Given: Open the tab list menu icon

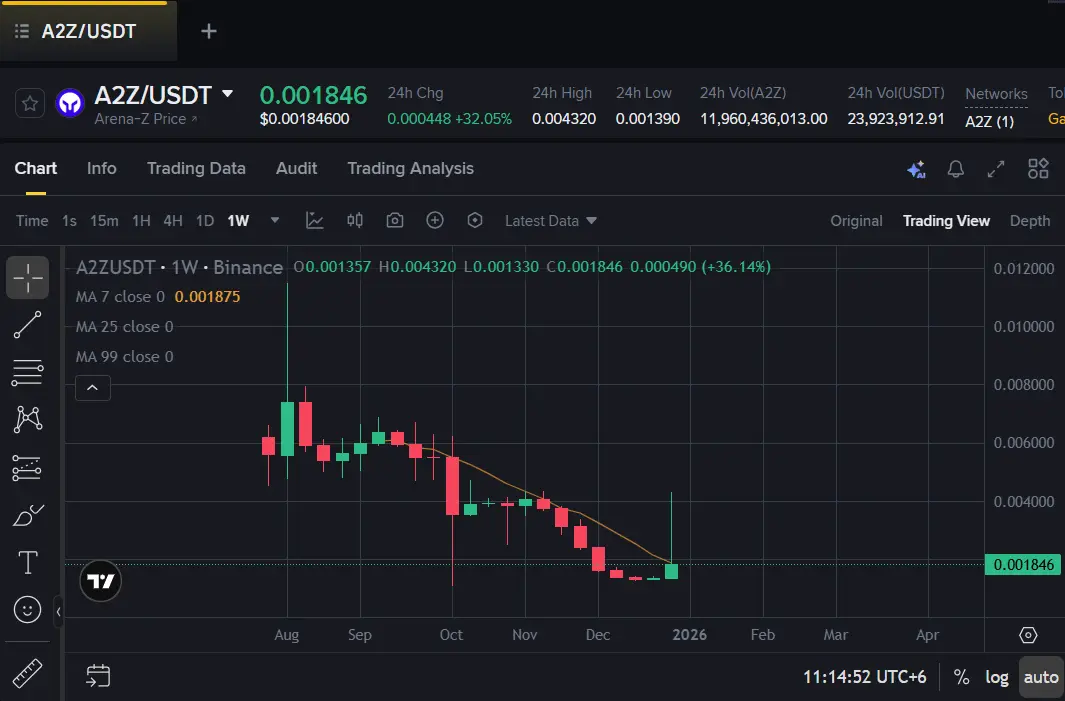Looking at the screenshot, I should point(22,31).
